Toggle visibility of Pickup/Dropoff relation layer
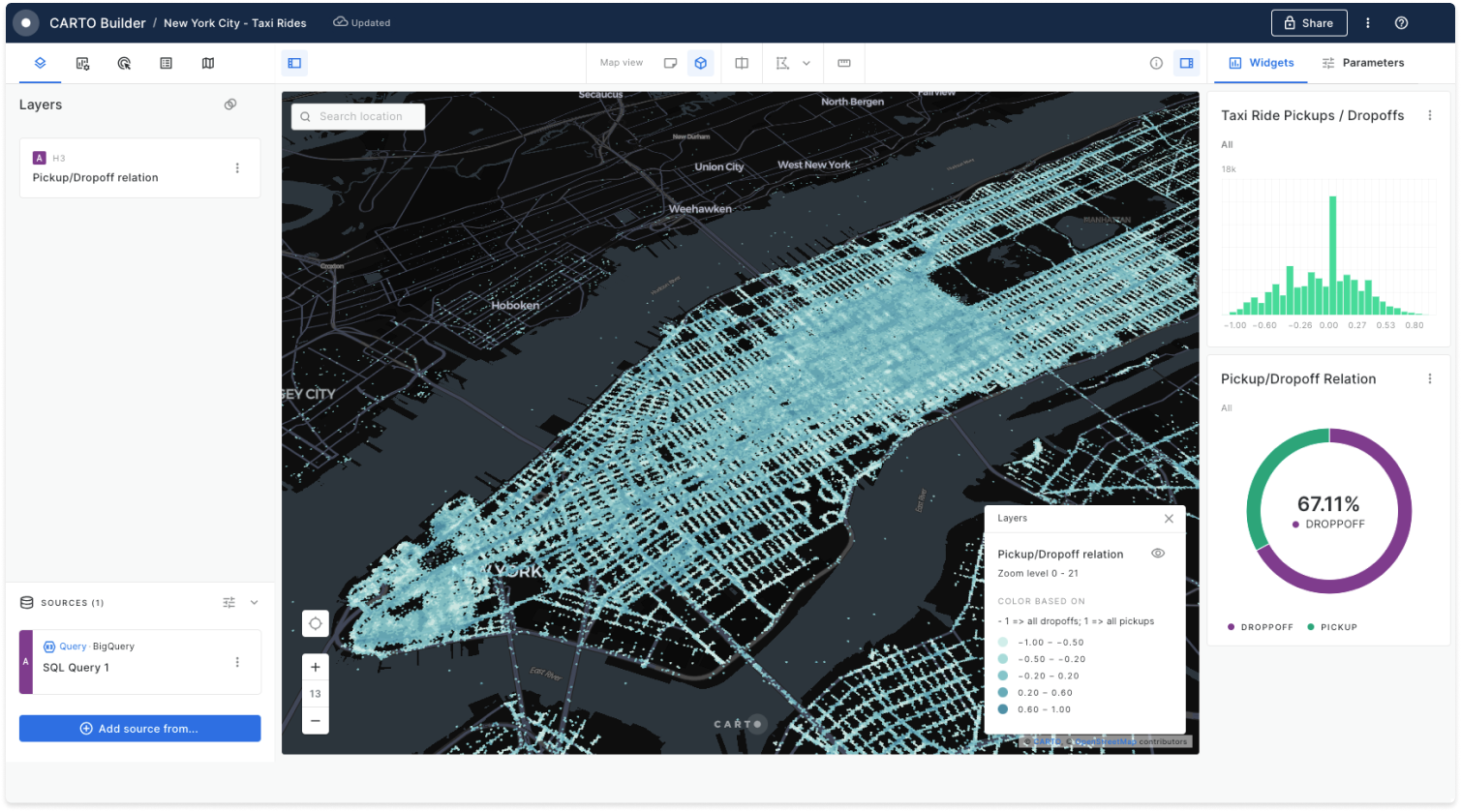 [x=1158, y=553]
